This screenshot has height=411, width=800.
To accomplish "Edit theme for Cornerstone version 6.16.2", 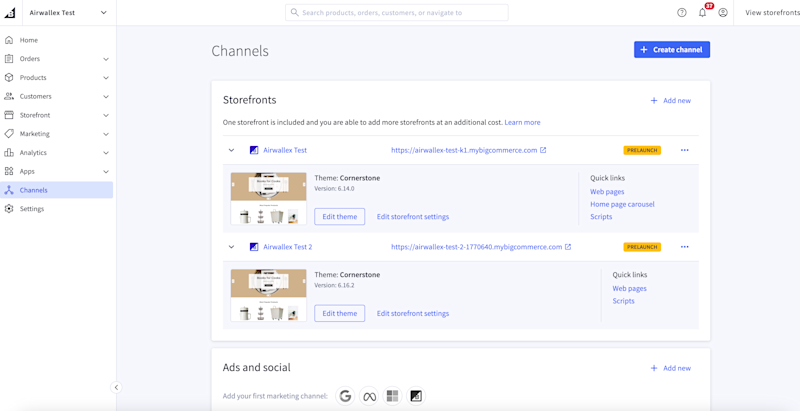I will coord(340,314).
